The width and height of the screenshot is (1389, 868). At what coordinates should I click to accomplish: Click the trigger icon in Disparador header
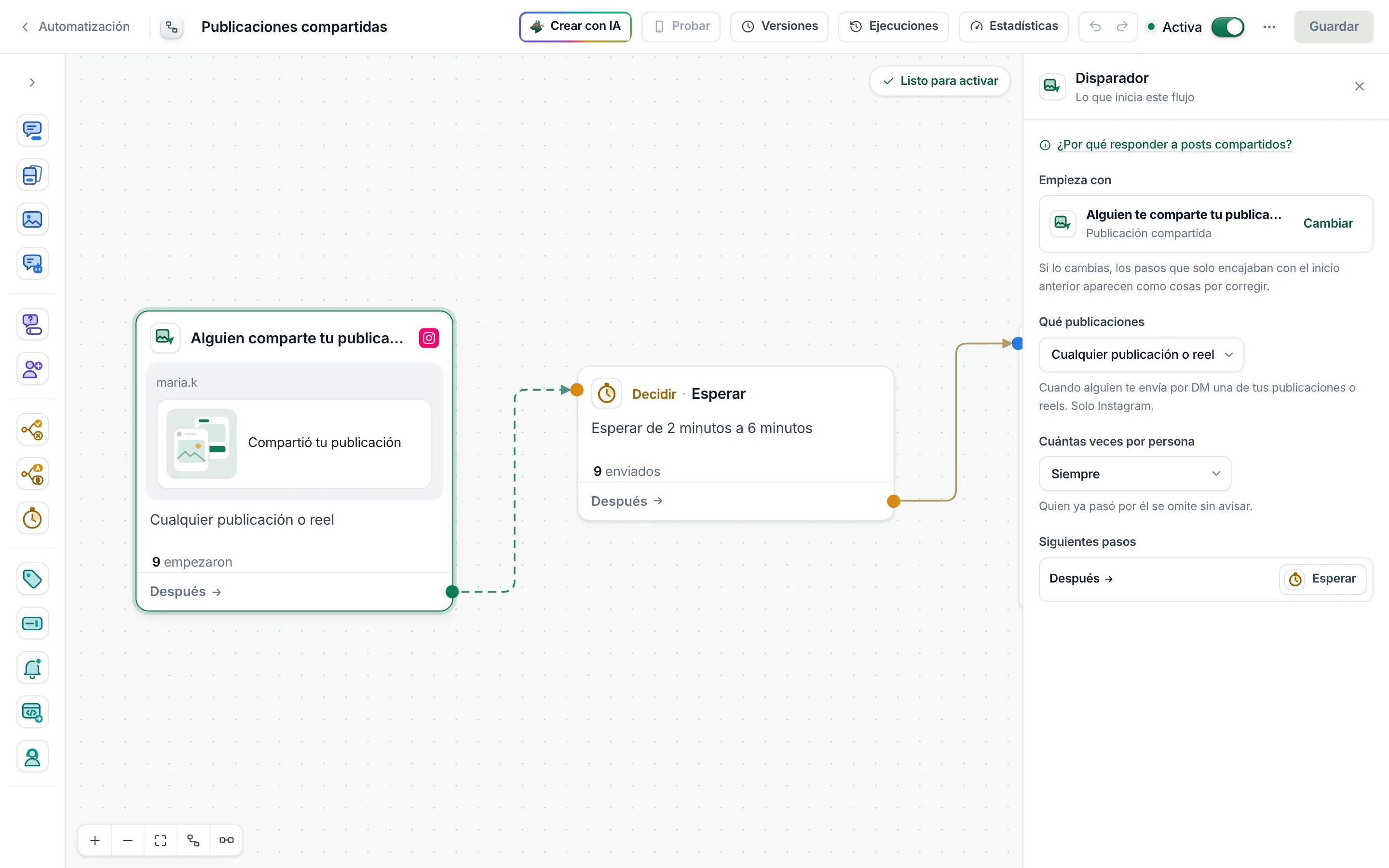click(1052, 86)
